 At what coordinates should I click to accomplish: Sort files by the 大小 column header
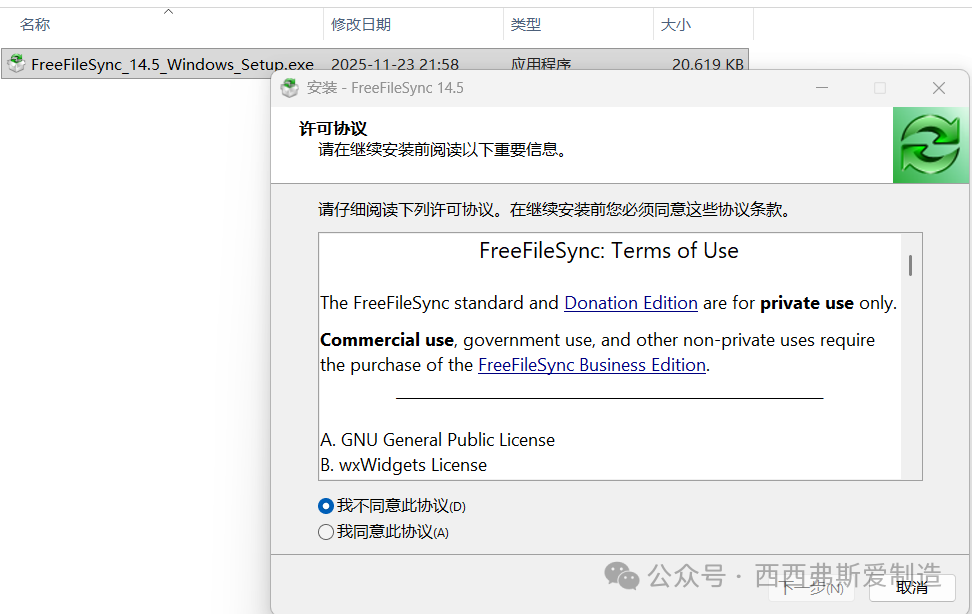[676, 24]
